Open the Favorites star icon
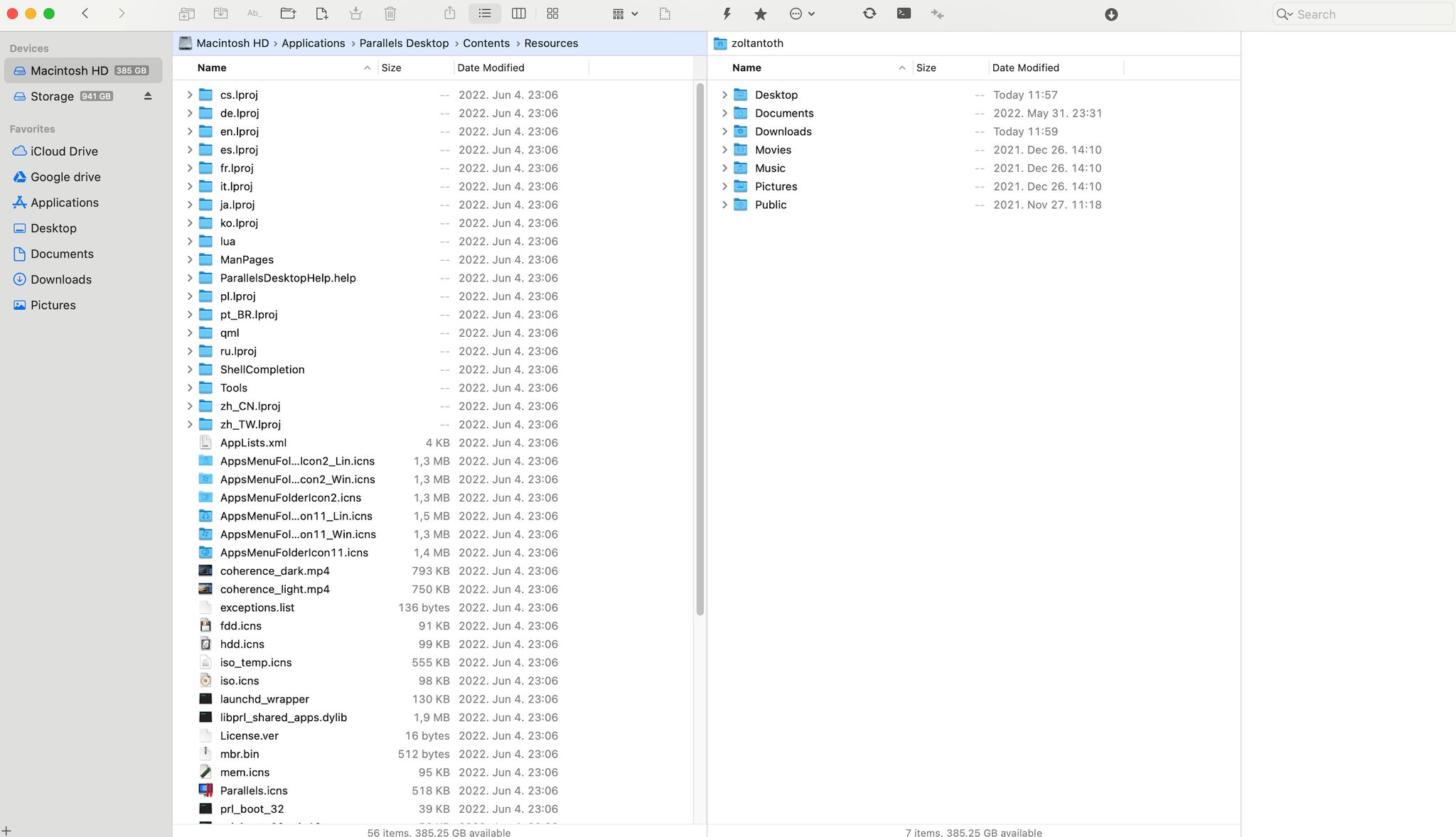 [761, 13]
